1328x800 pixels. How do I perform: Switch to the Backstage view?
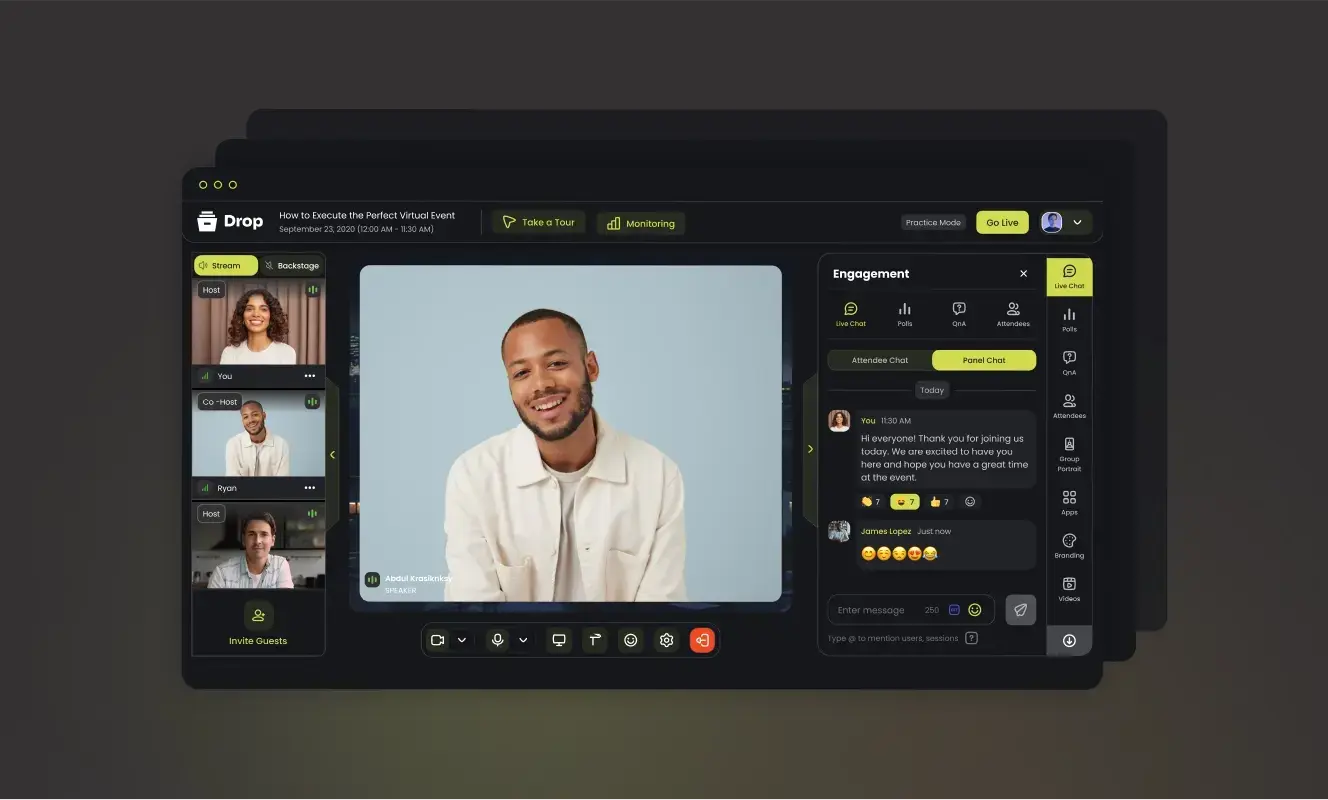pos(292,265)
